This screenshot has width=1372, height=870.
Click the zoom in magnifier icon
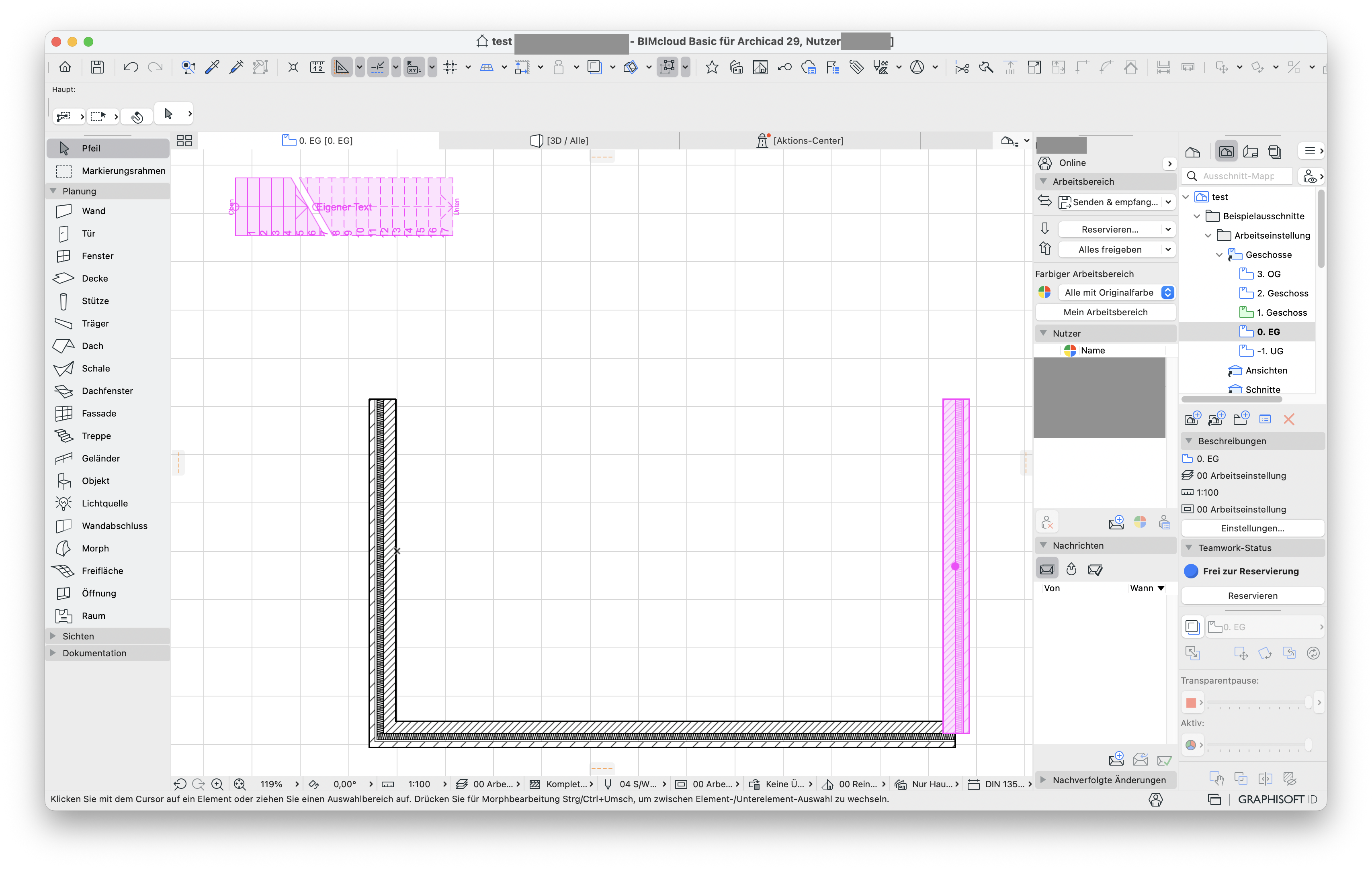click(x=217, y=784)
